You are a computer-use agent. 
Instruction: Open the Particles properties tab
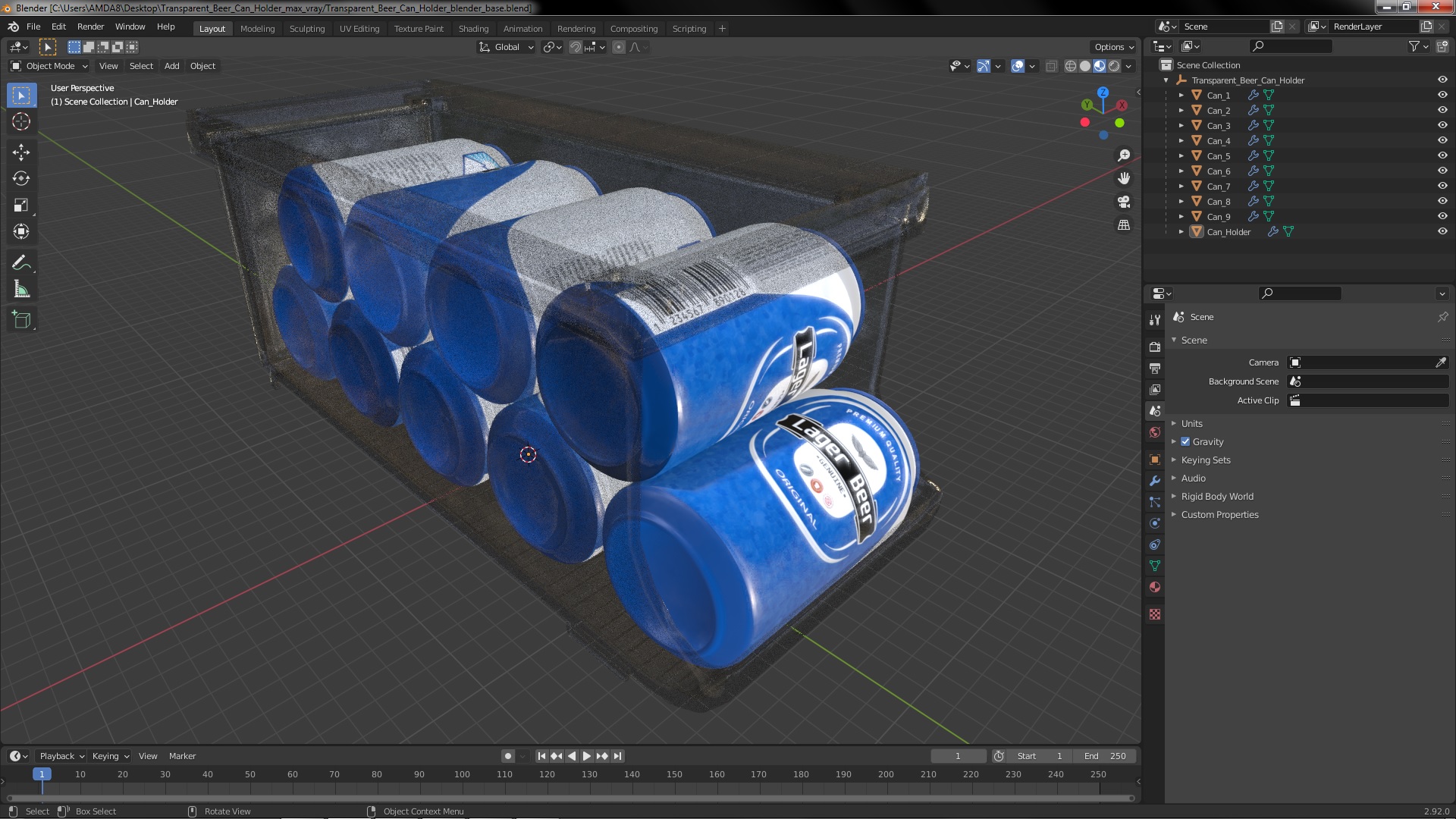(x=1155, y=502)
